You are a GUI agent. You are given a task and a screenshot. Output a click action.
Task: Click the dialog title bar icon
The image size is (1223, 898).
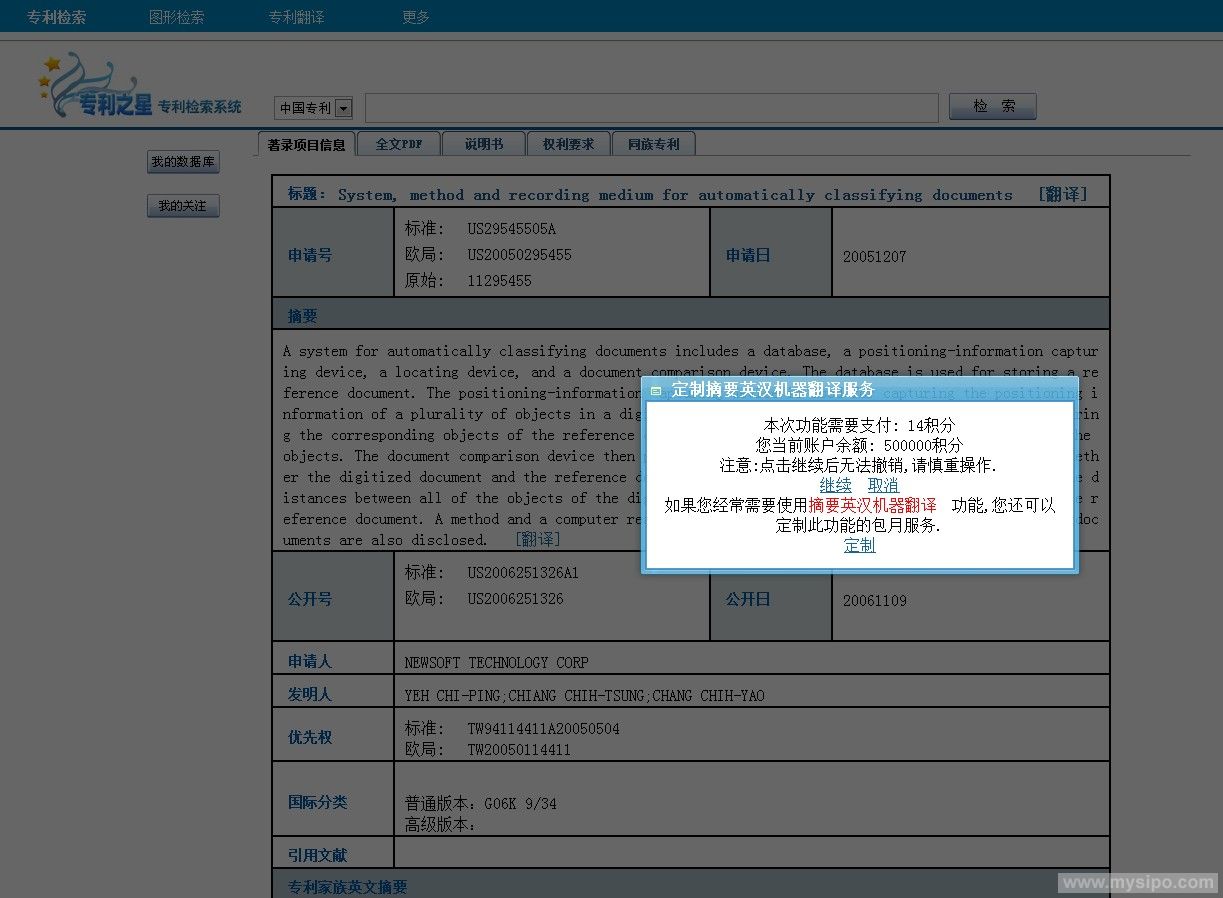[656, 391]
